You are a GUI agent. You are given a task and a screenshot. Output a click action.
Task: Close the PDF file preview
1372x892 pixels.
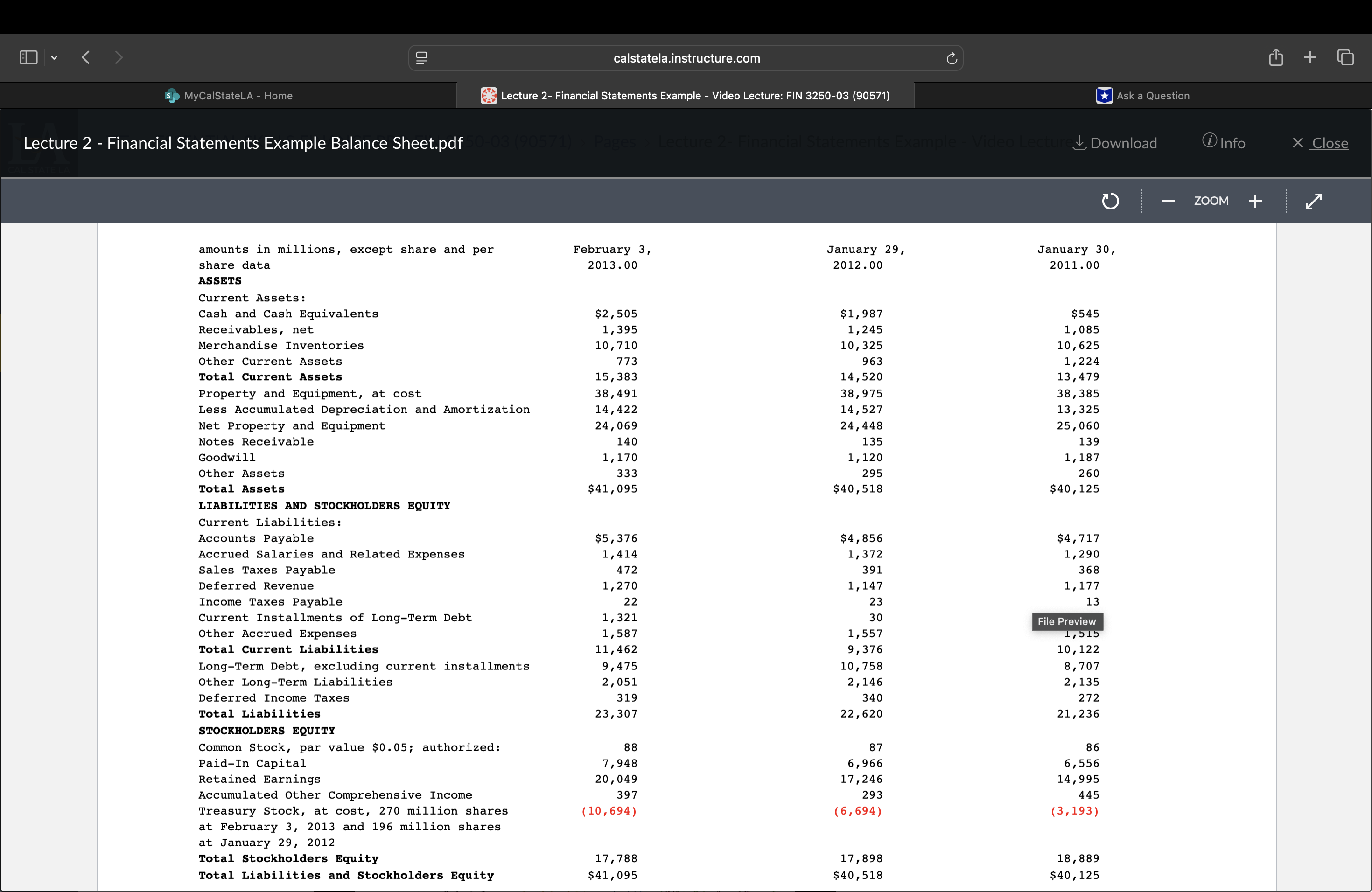pos(1320,143)
